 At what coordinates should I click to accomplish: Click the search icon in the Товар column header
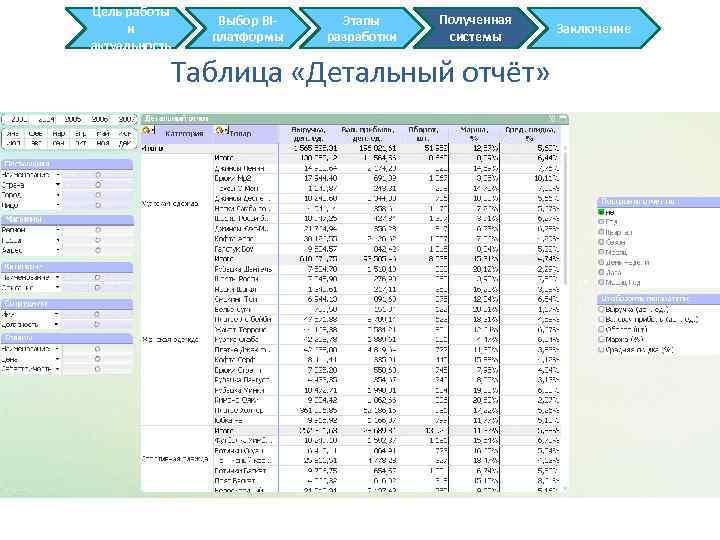pyautogui.click(x=219, y=131)
